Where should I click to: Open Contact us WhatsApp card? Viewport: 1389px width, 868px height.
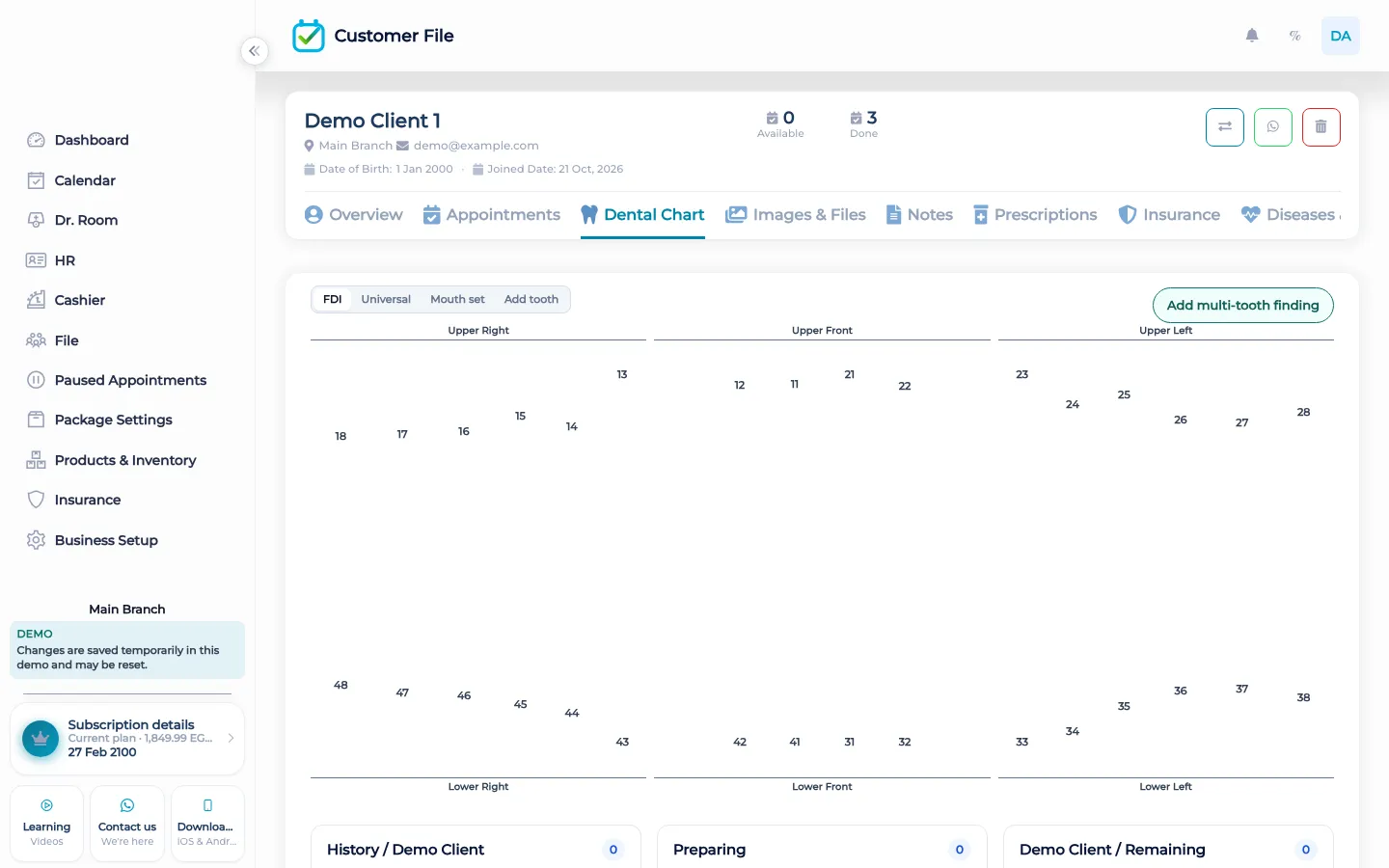click(127, 824)
